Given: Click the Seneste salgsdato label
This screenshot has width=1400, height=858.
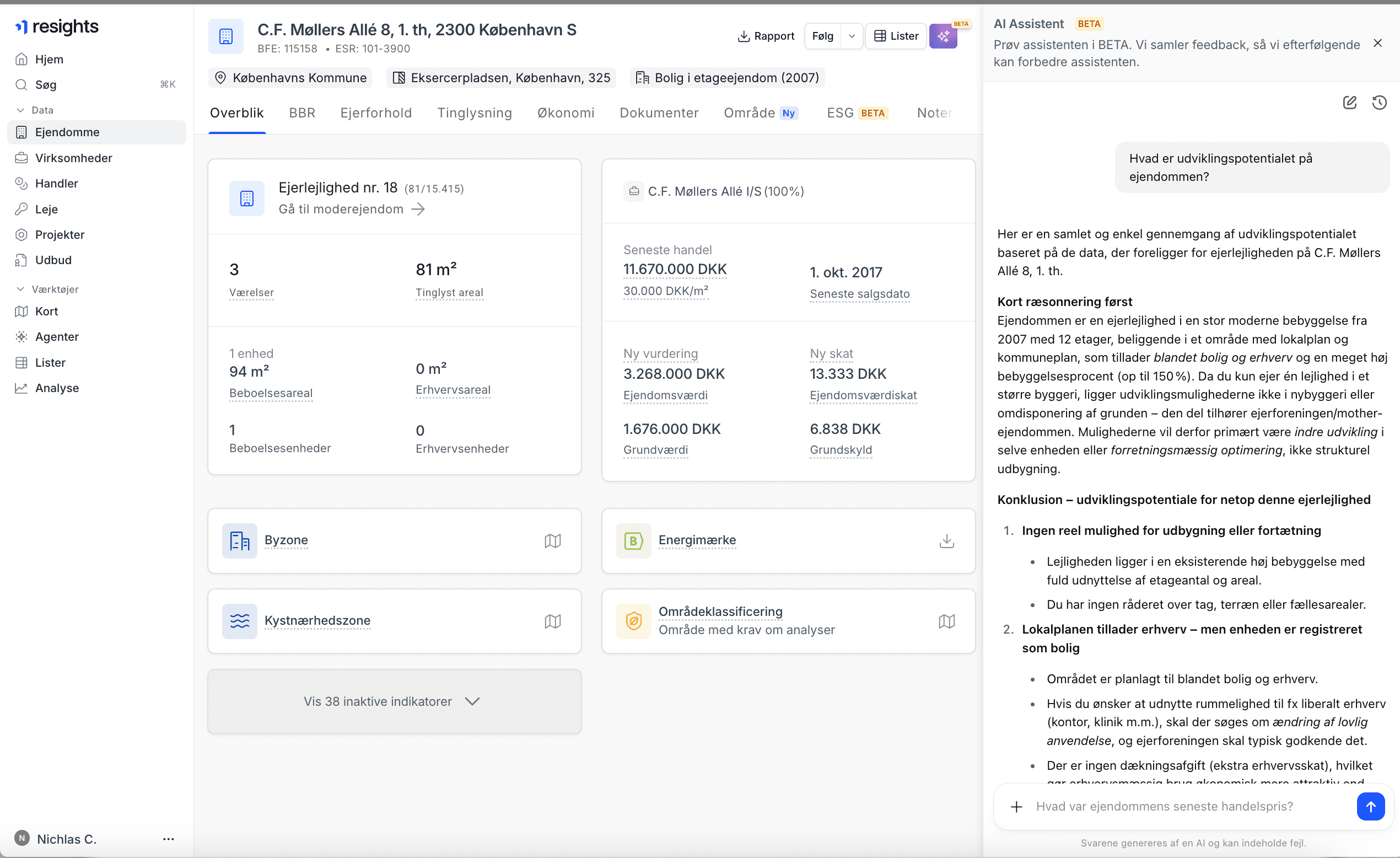Looking at the screenshot, I should [x=860, y=294].
